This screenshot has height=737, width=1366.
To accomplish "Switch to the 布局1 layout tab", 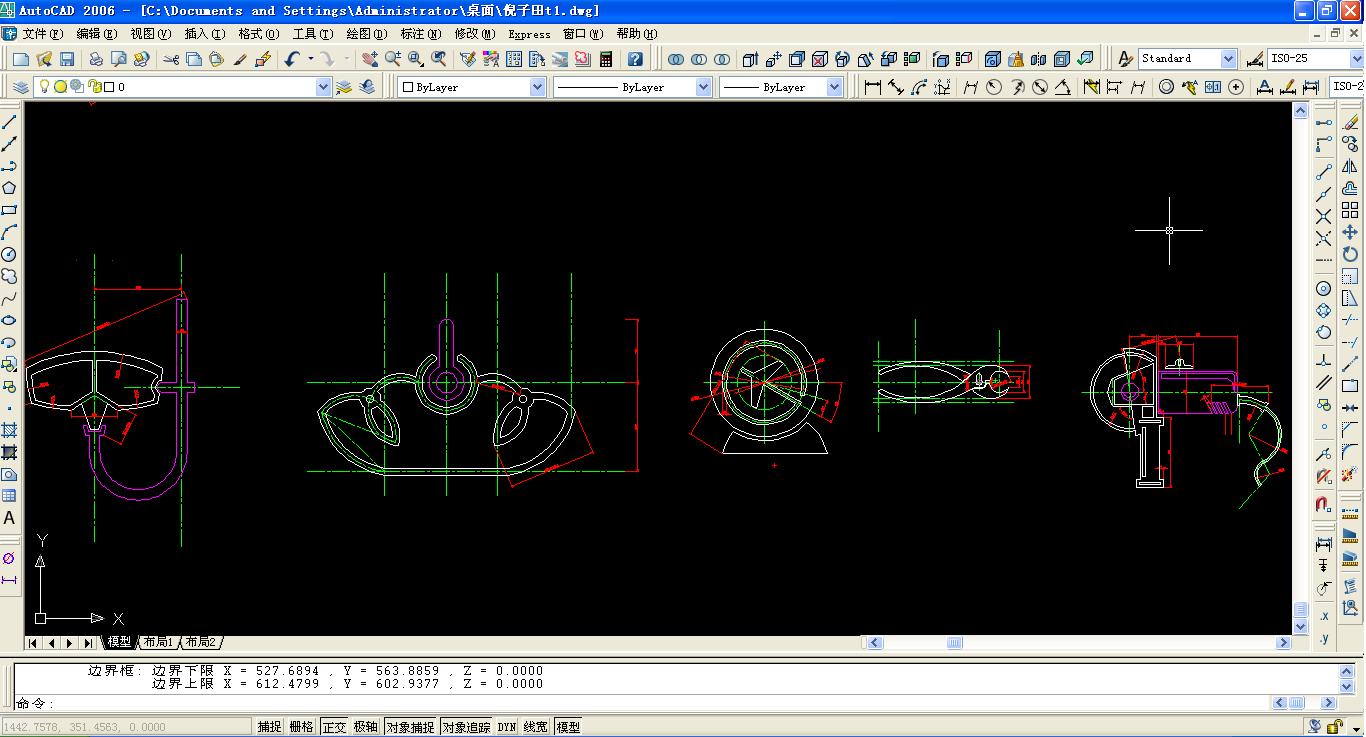I will pos(158,642).
